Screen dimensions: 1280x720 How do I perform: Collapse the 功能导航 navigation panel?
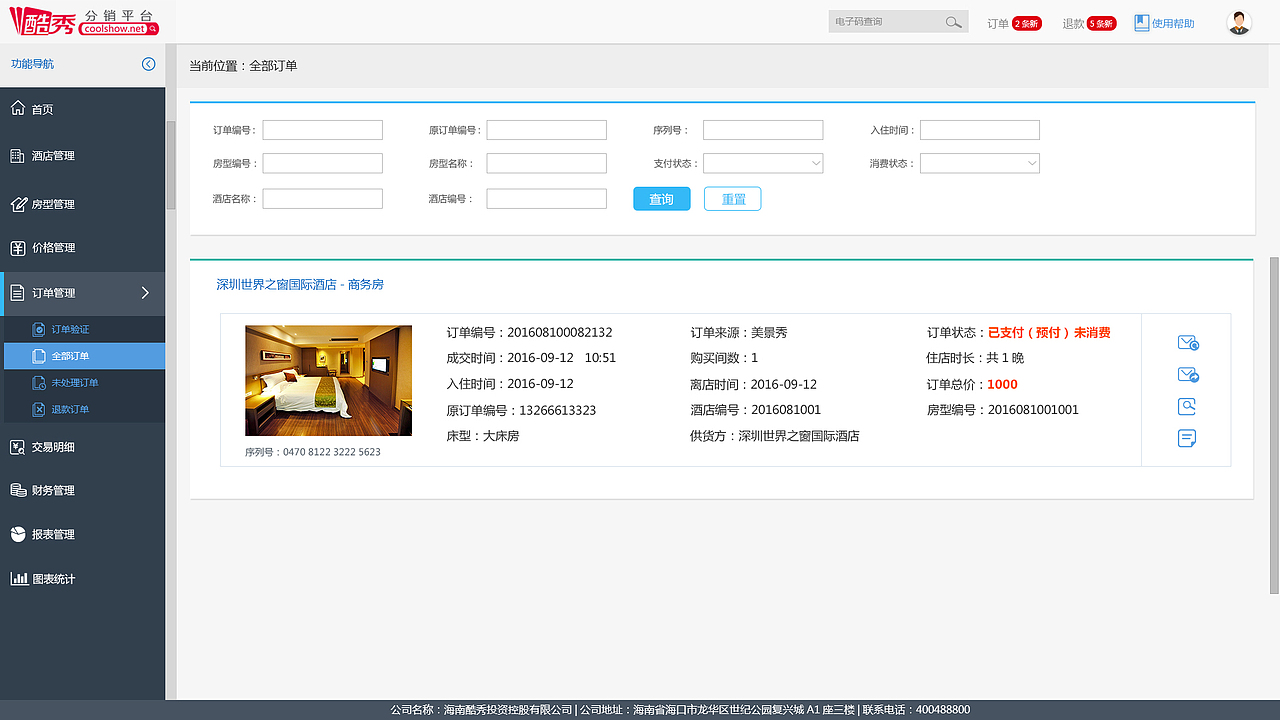149,64
